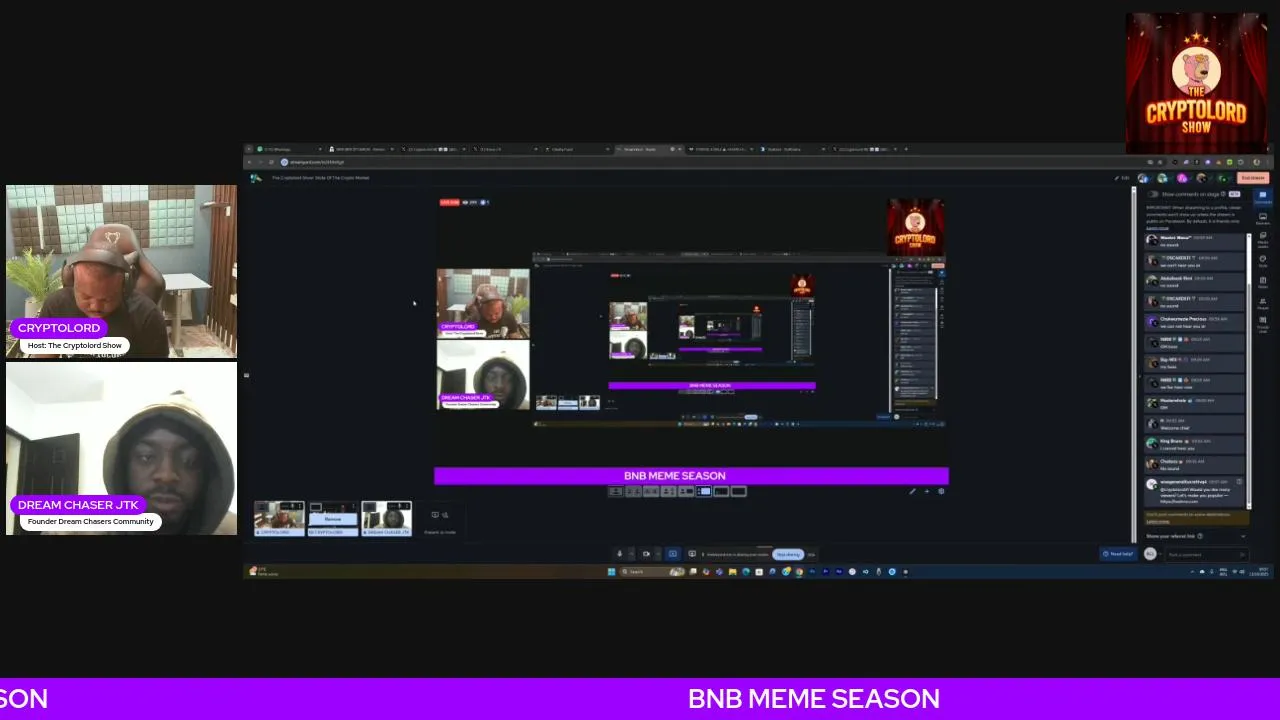Open the Style tab in sidebar

[x=1263, y=263]
